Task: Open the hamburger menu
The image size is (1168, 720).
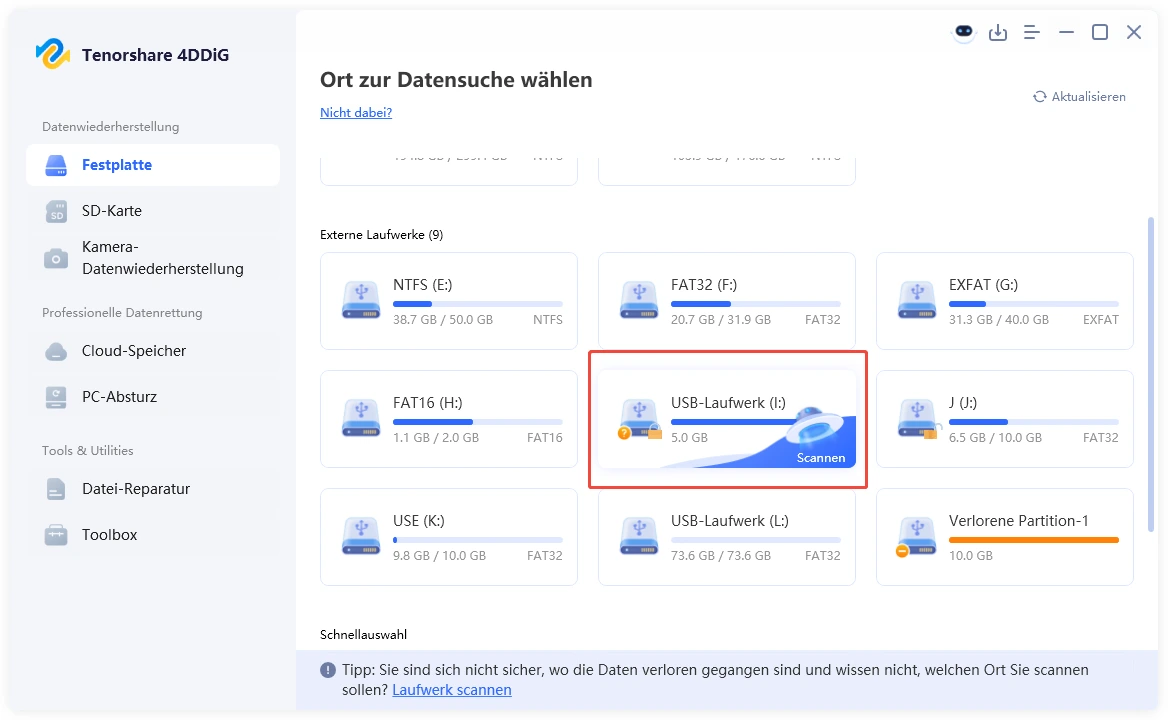Action: pos(1031,31)
